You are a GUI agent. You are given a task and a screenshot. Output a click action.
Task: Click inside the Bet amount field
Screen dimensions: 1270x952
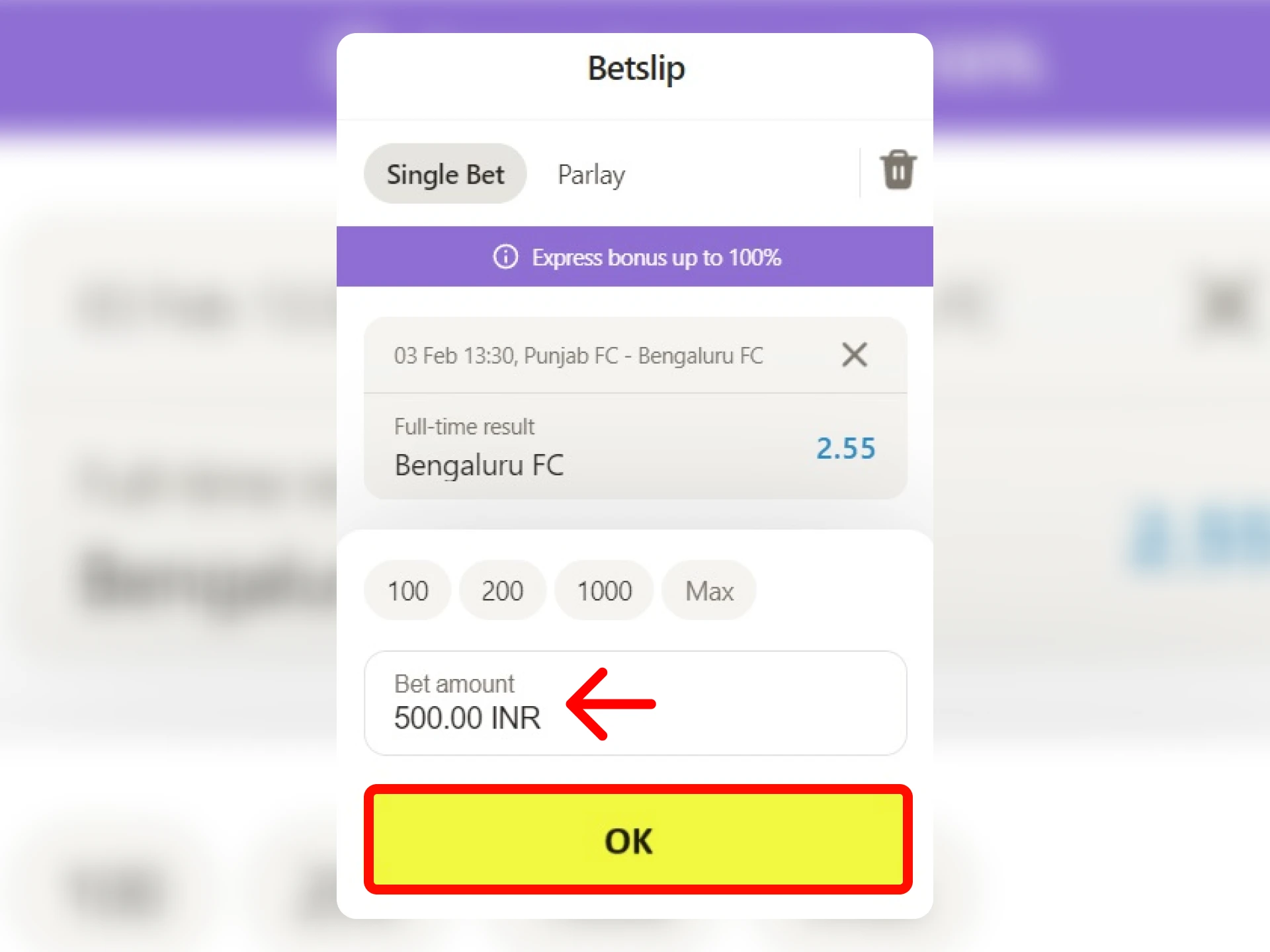tap(635, 703)
